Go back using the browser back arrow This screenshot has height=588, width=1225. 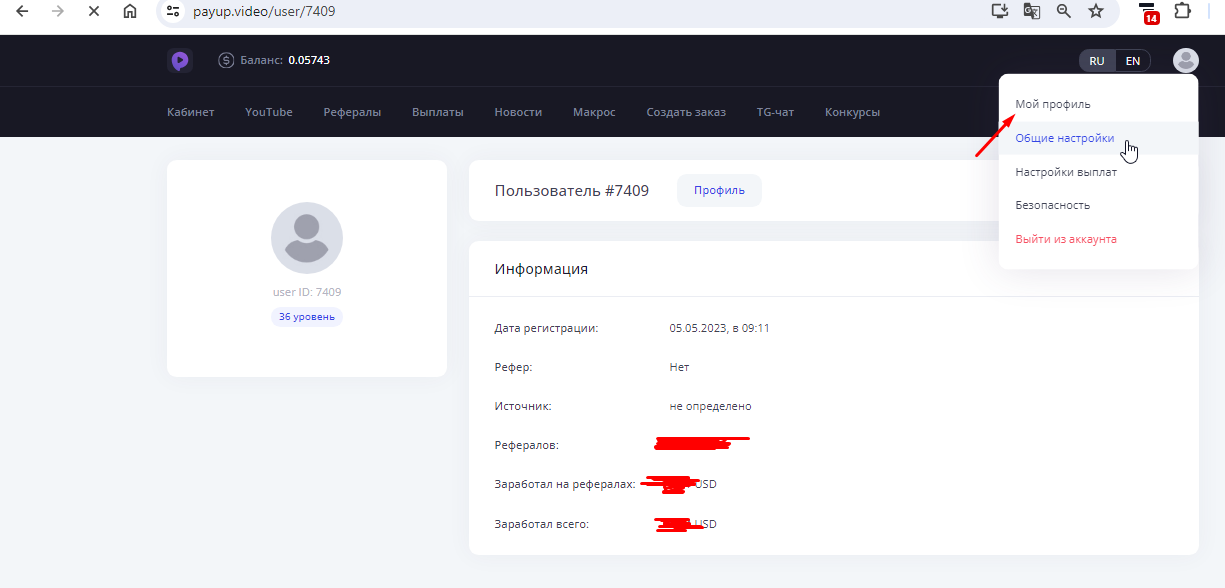[x=21, y=11]
